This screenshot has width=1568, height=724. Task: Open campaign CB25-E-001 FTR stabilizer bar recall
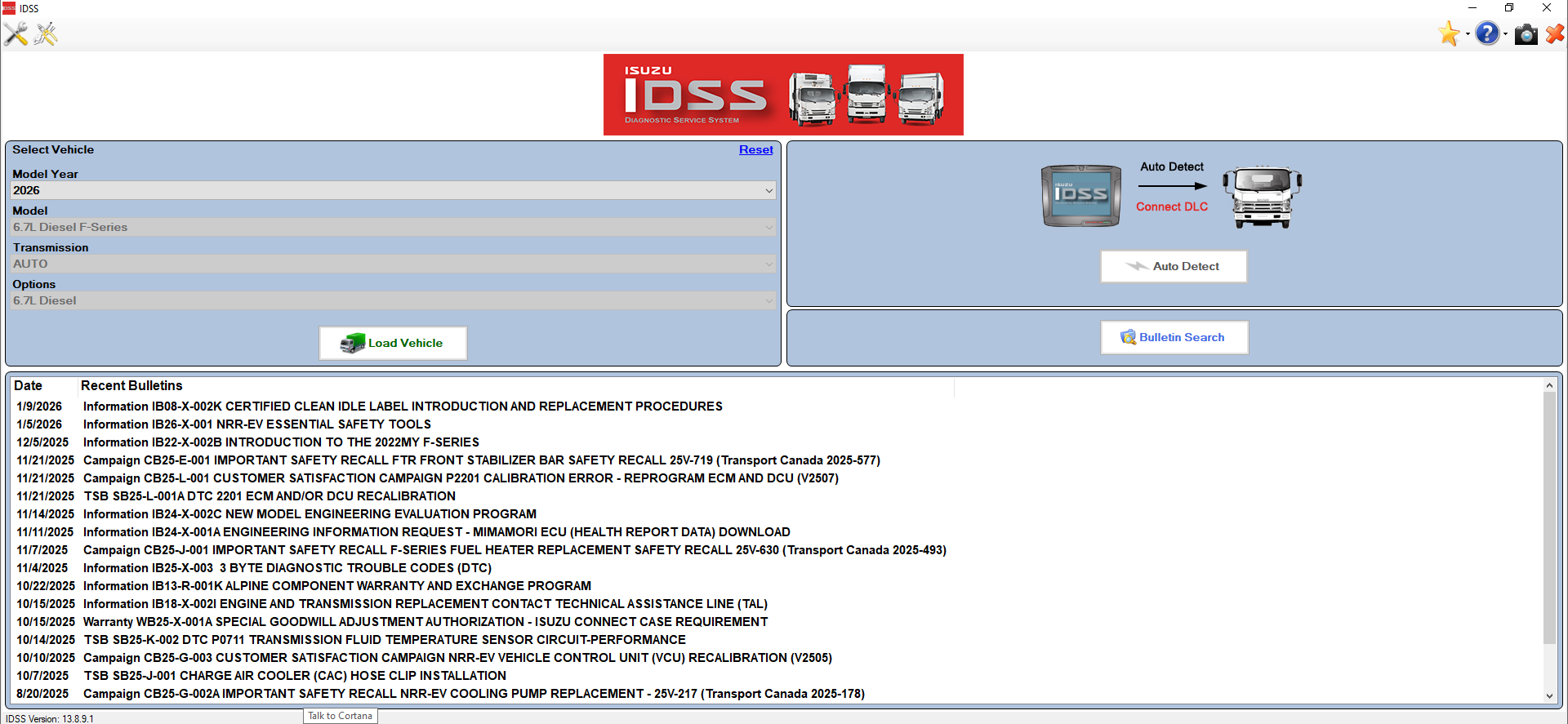(481, 460)
